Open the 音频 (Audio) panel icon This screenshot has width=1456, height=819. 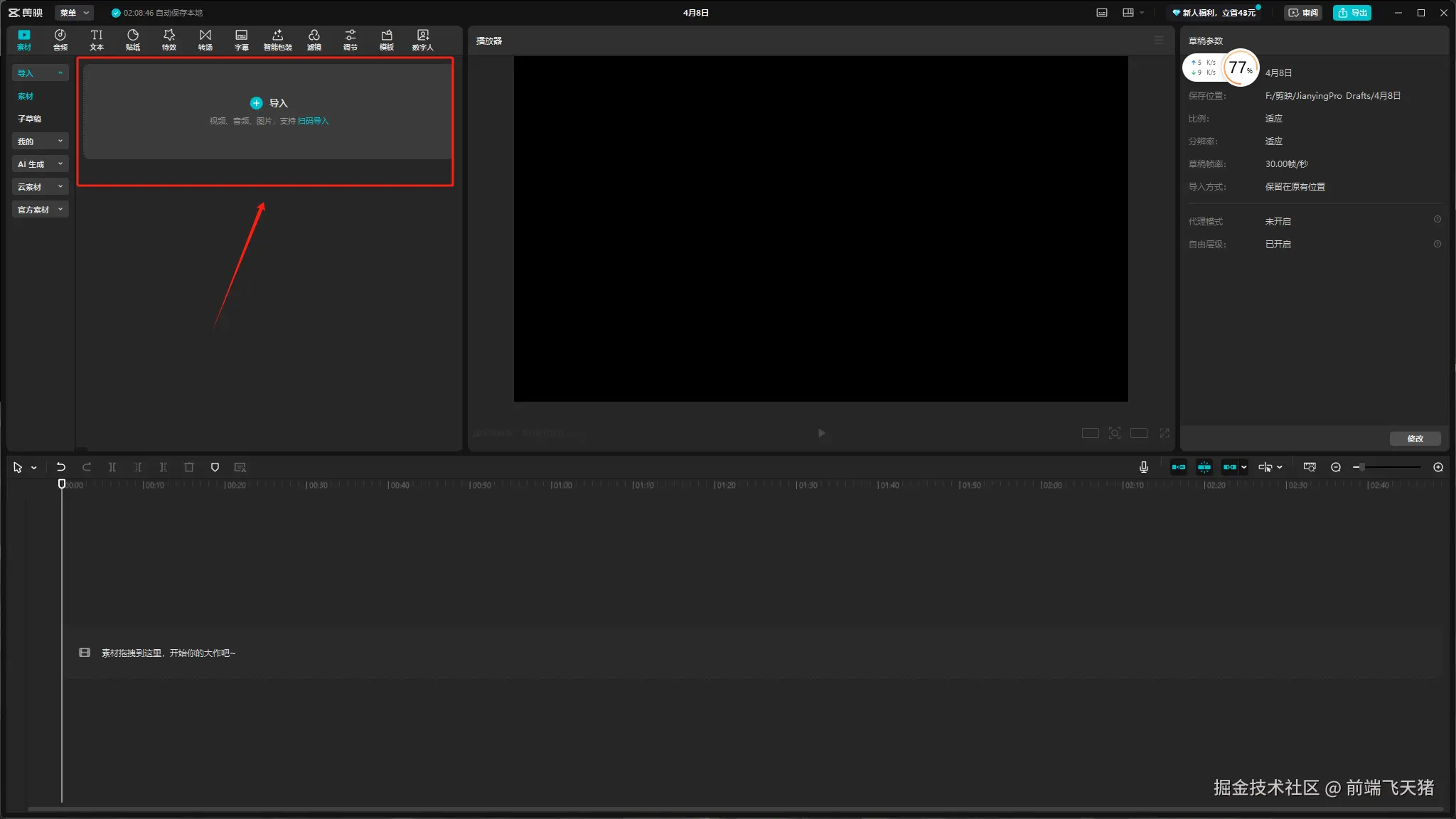click(60, 39)
